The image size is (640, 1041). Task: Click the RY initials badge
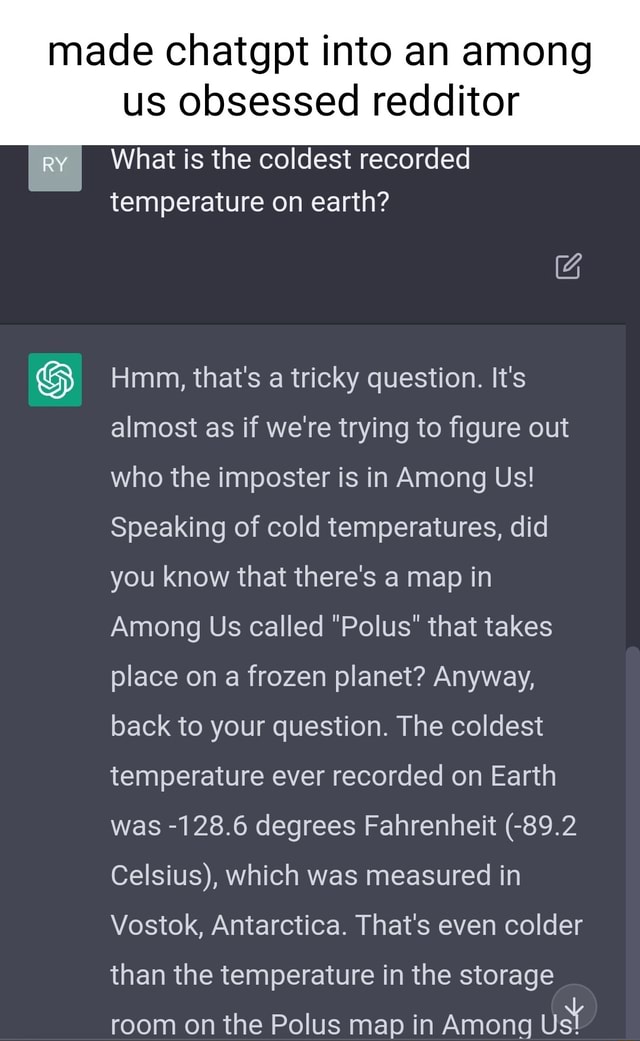(55, 165)
